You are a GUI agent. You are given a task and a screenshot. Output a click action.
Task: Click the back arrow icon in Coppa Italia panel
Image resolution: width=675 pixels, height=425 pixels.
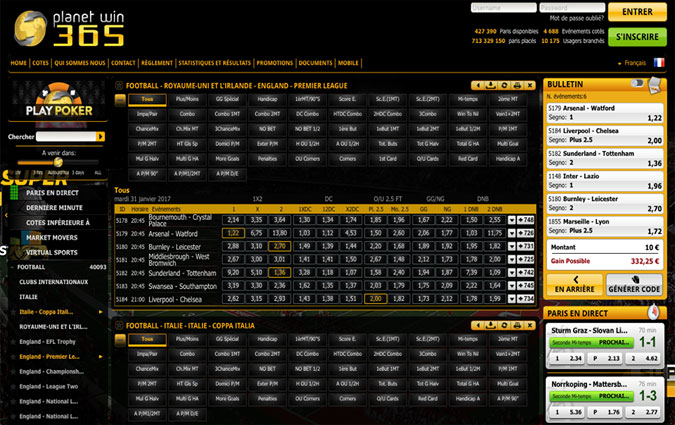tap(478, 325)
